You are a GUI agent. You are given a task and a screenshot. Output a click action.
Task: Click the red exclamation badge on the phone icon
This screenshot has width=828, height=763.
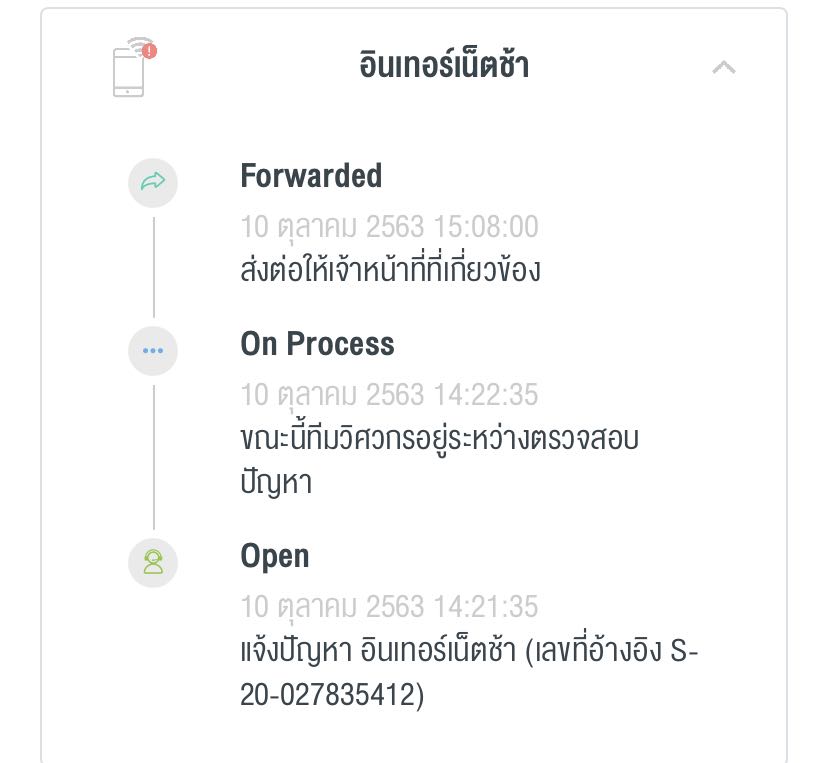150,51
